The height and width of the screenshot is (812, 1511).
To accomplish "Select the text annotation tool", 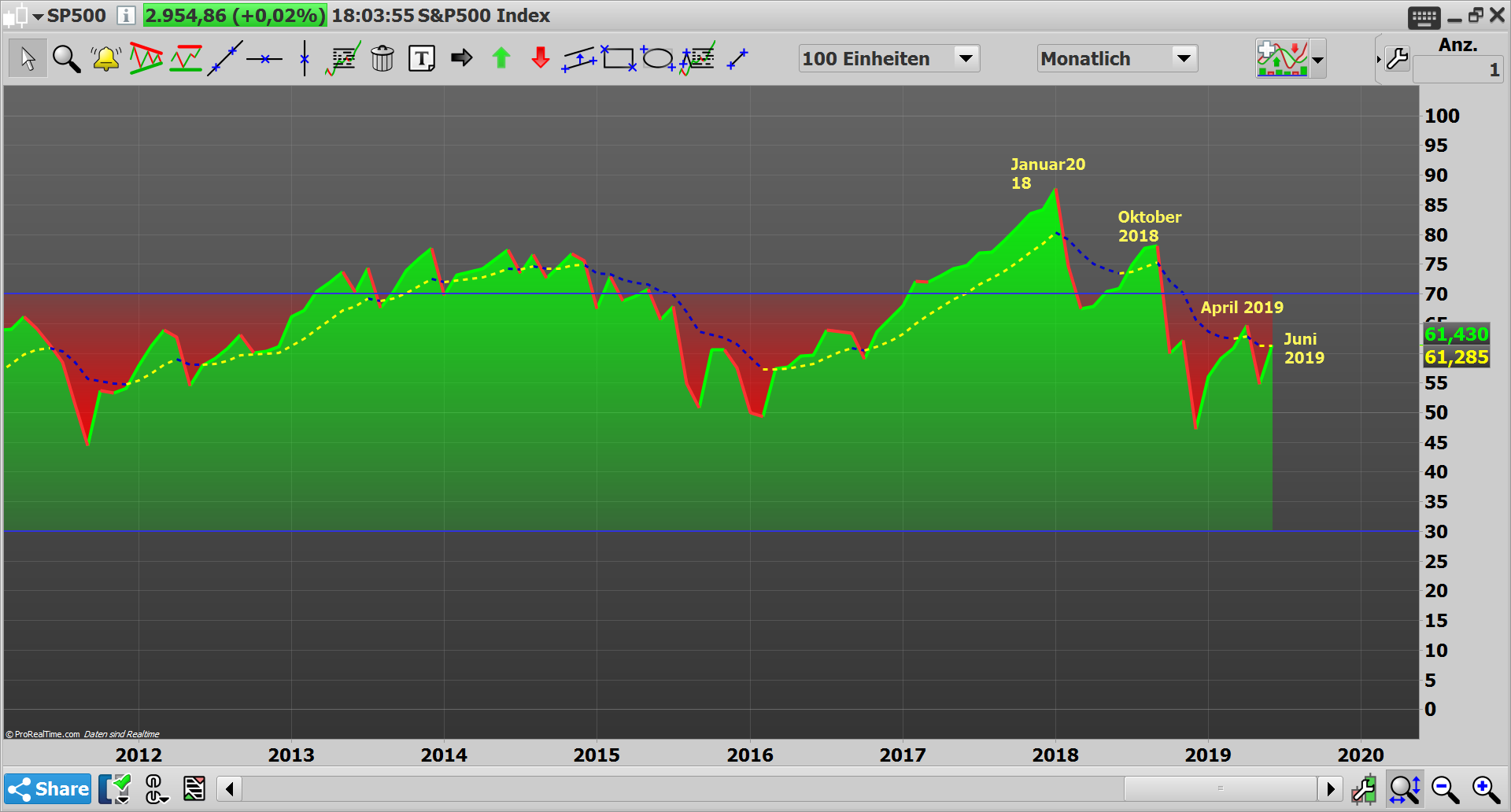I will click(x=422, y=57).
